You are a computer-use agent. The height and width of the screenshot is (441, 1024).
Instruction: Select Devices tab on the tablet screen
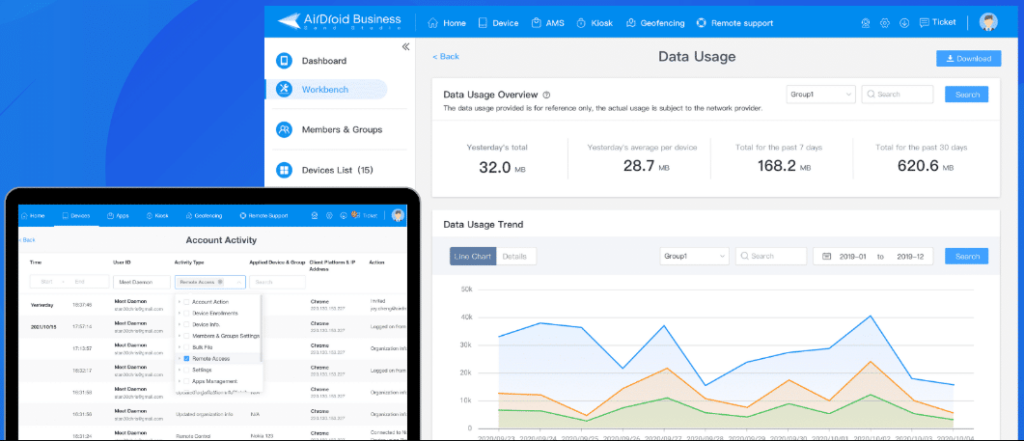coord(76,215)
